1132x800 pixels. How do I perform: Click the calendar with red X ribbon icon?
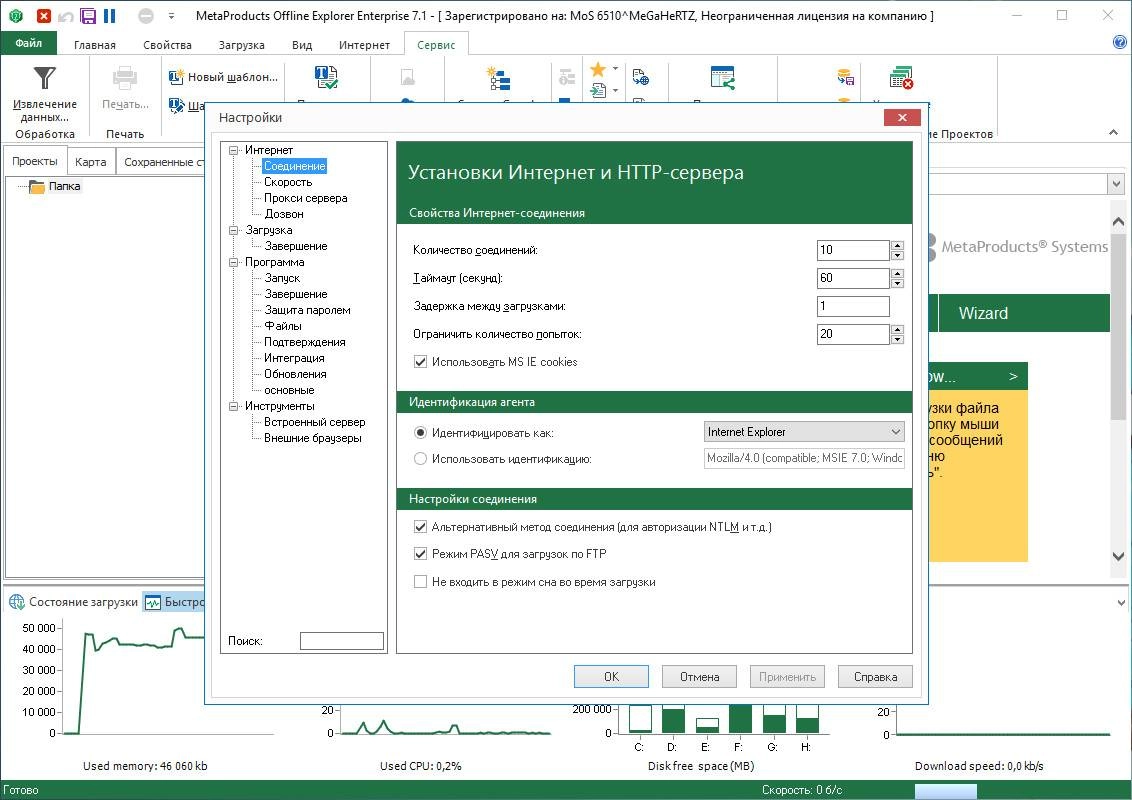pos(901,78)
